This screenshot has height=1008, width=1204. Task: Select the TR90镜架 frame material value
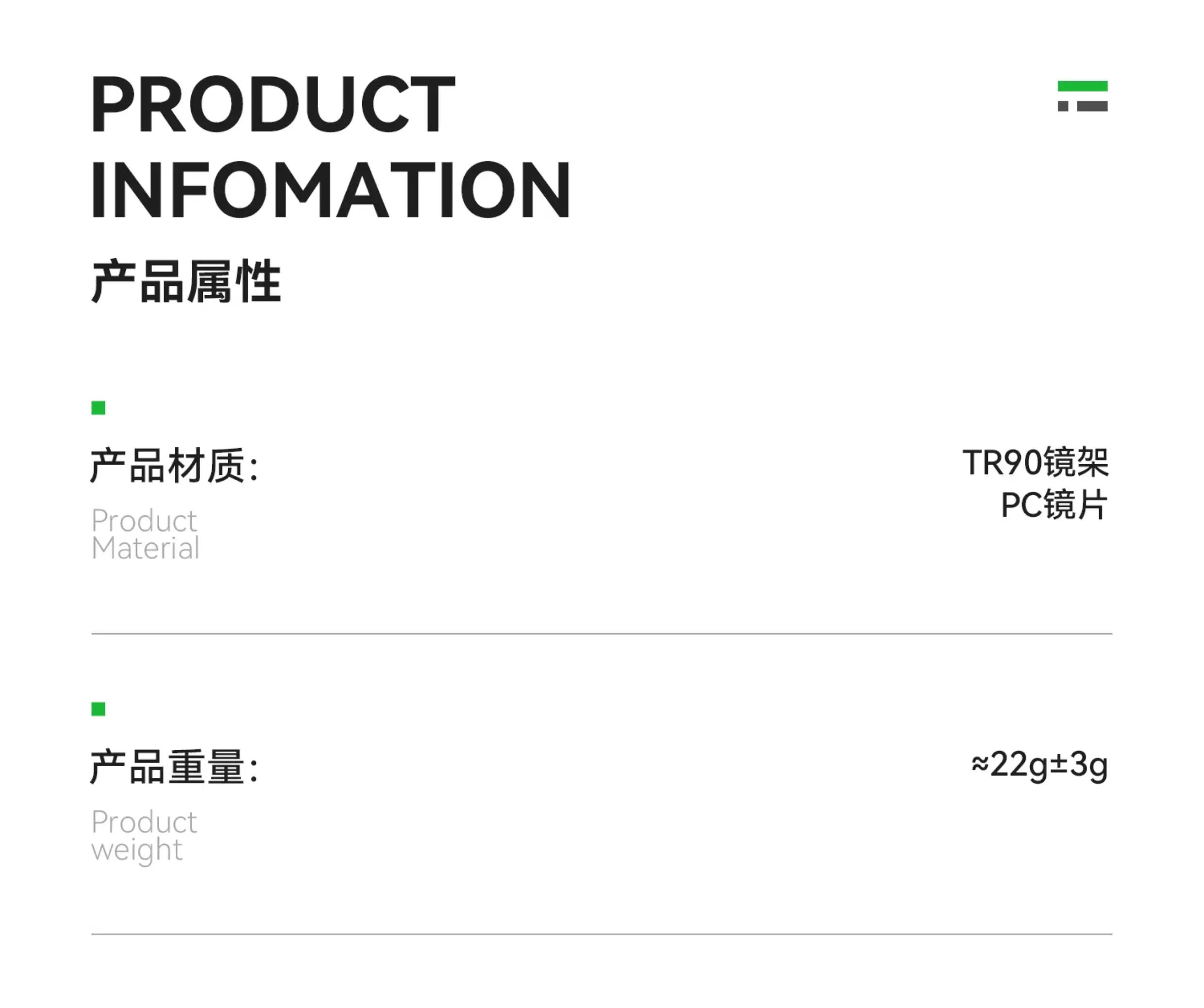click(x=1035, y=462)
